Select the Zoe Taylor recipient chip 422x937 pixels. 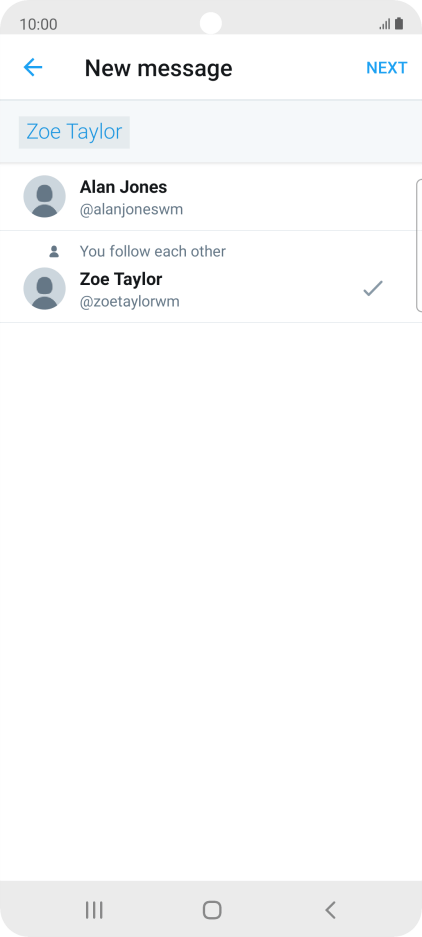pos(74,132)
